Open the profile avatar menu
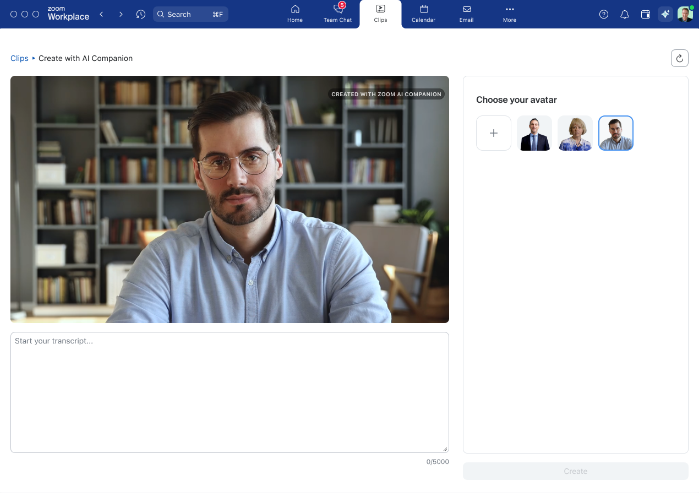Viewport: 699px width, 493px height. (x=685, y=14)
